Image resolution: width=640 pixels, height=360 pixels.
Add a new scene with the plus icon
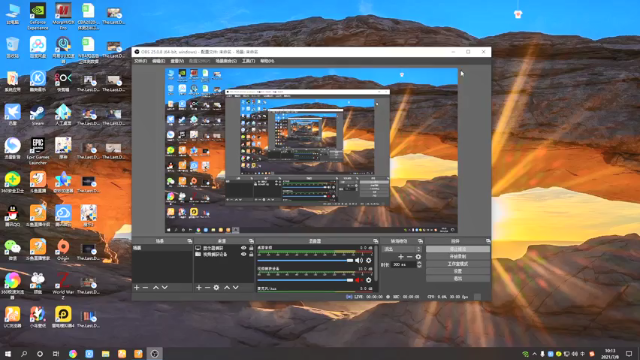coord(137,287)
